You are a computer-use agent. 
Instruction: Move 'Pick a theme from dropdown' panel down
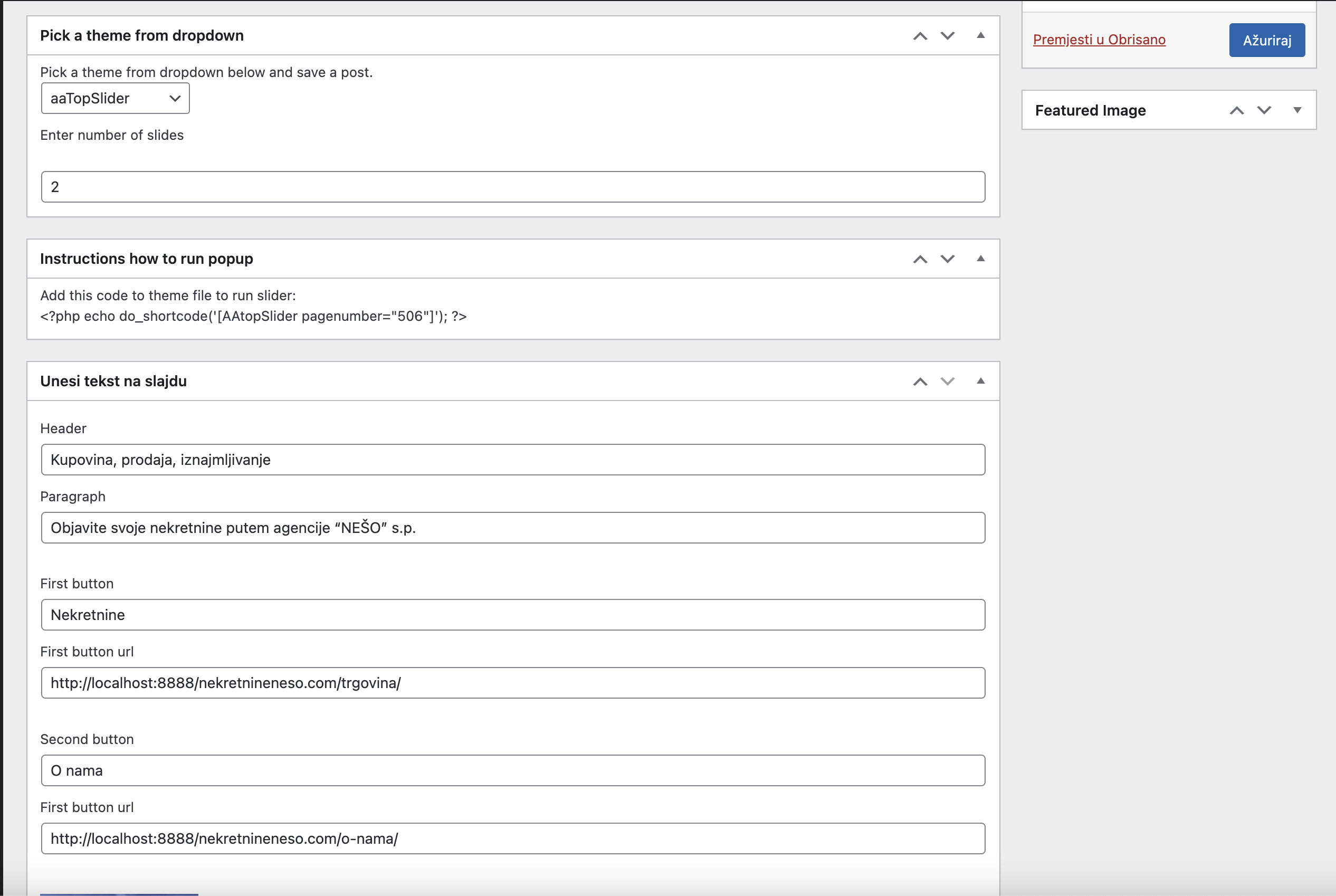tap(948, 36)
